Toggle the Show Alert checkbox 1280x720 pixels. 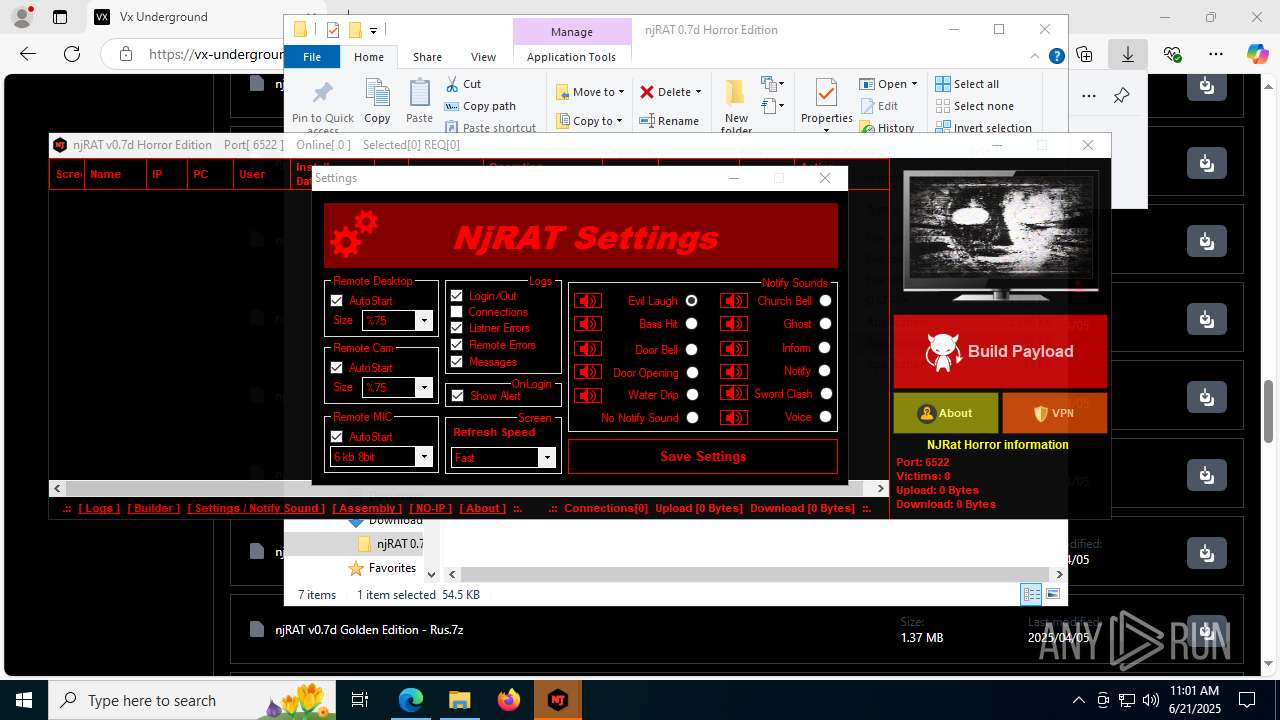457,395
